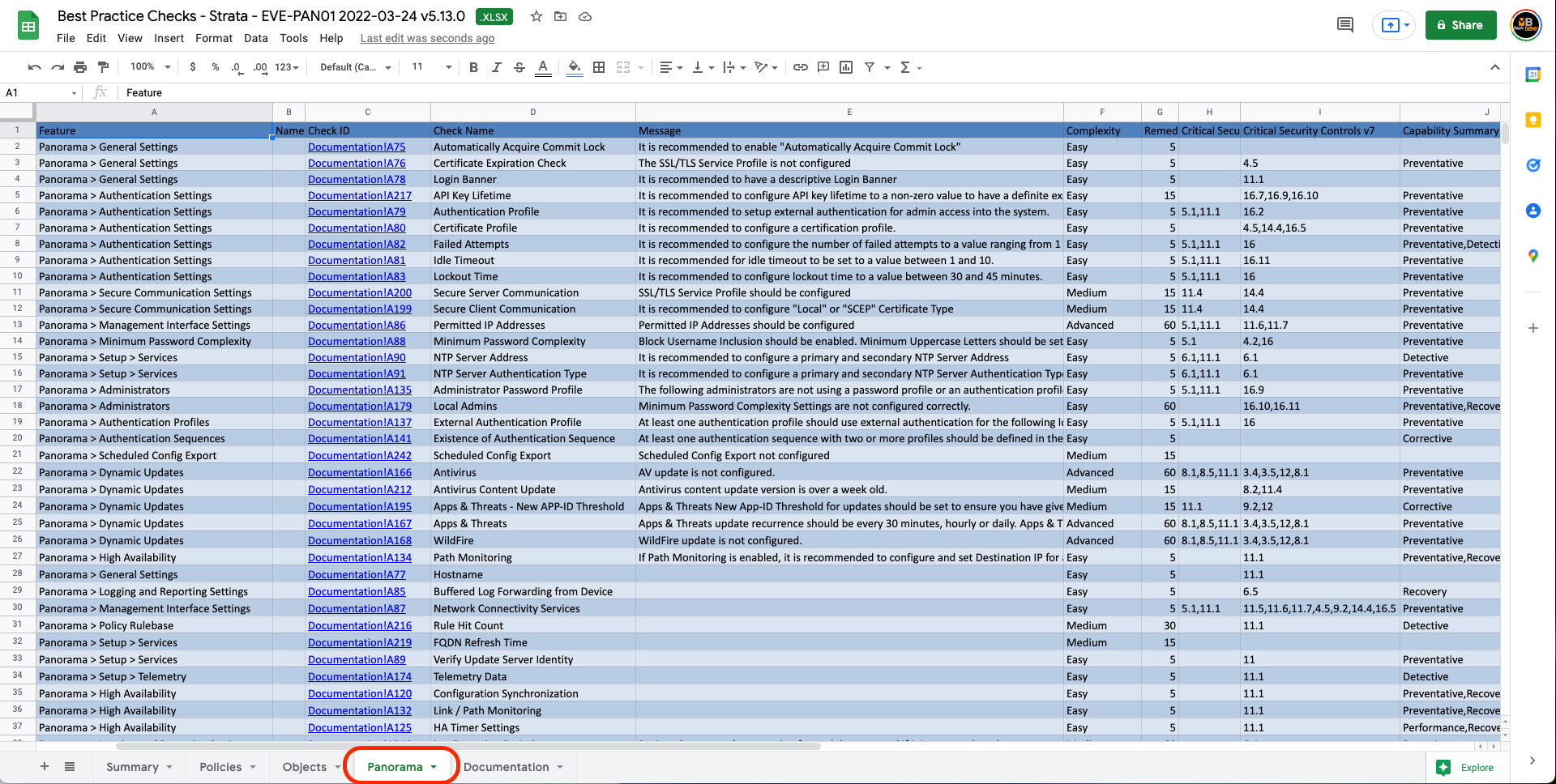
Task: Open the fill color picker
Action: [575, 67]
